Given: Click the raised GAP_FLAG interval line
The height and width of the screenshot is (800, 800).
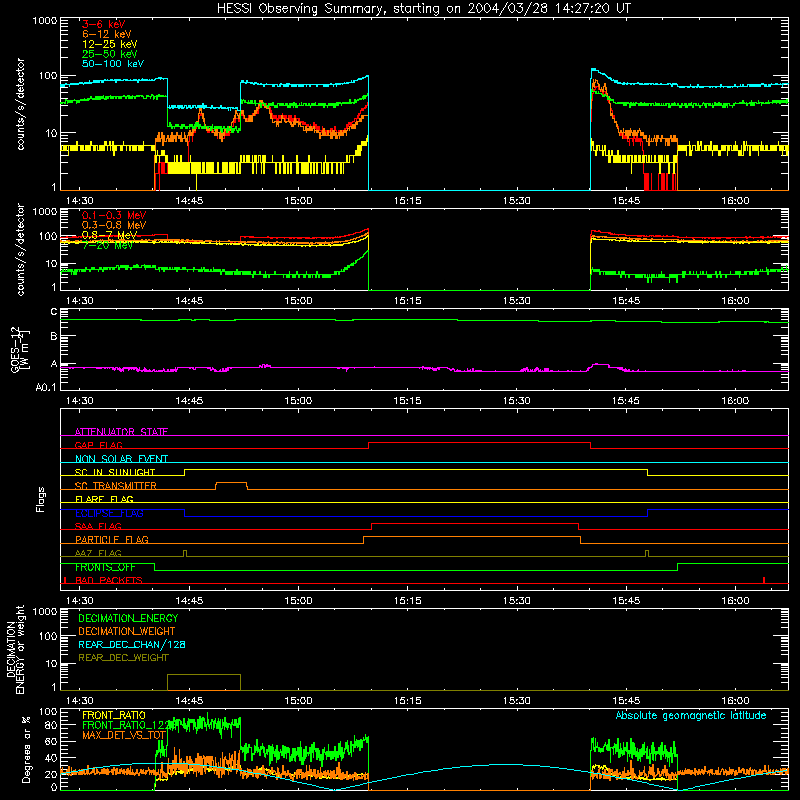Looking at the screenshot, I should click(480, 443).
